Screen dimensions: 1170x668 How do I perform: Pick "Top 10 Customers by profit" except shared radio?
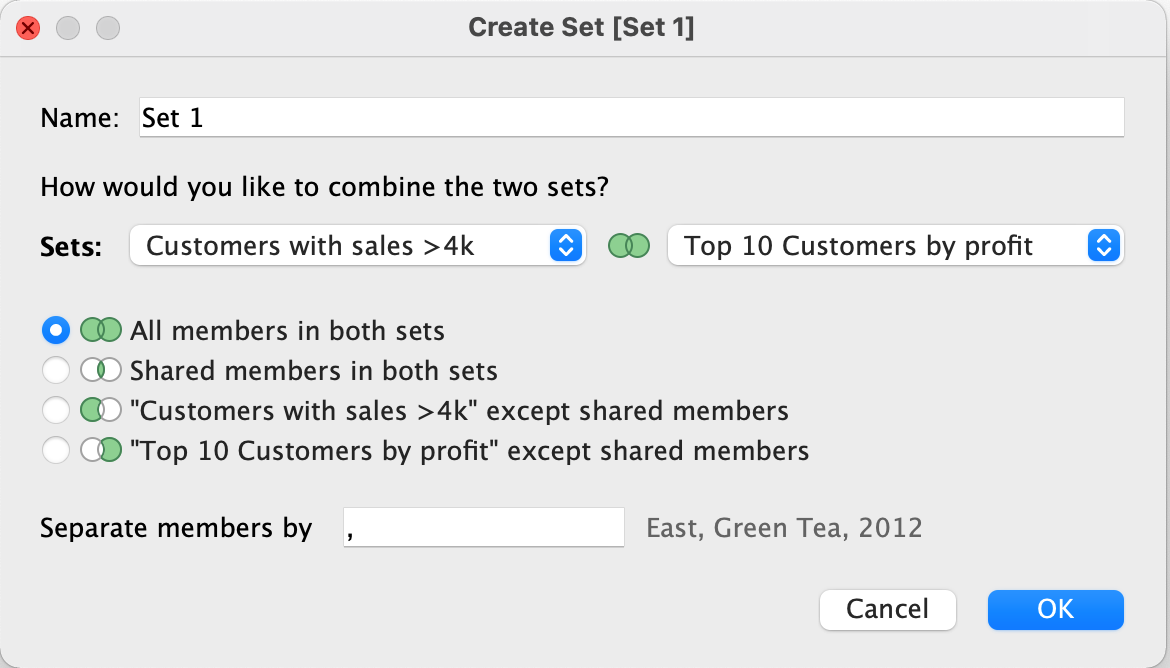[56, 451]
